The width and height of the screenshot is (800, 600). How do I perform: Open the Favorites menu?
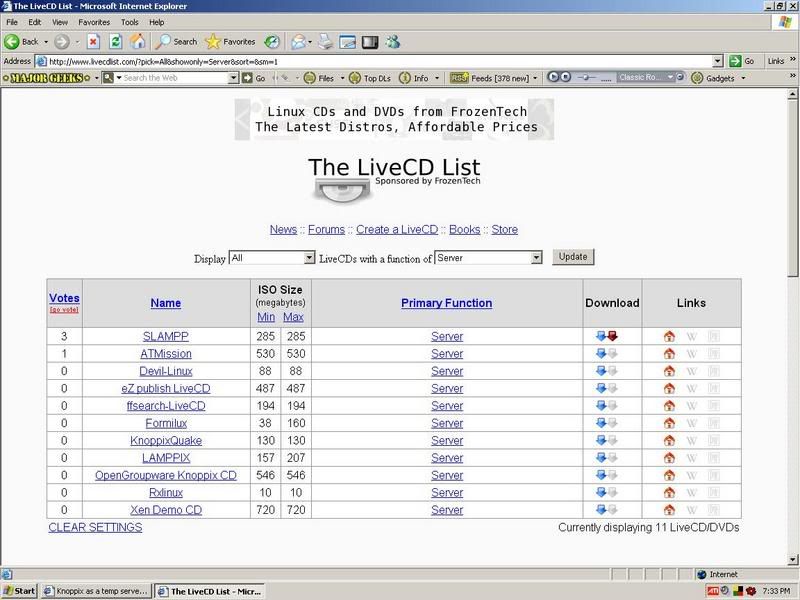click(x=94, y=22)
